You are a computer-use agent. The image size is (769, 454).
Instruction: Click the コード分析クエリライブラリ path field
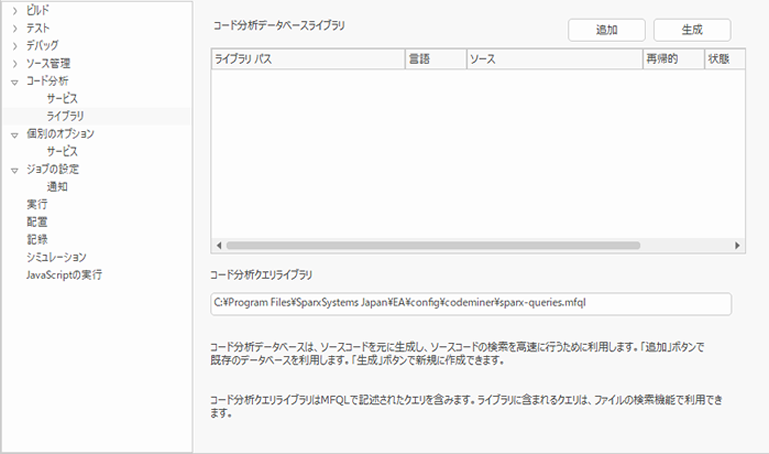(470, 303)
